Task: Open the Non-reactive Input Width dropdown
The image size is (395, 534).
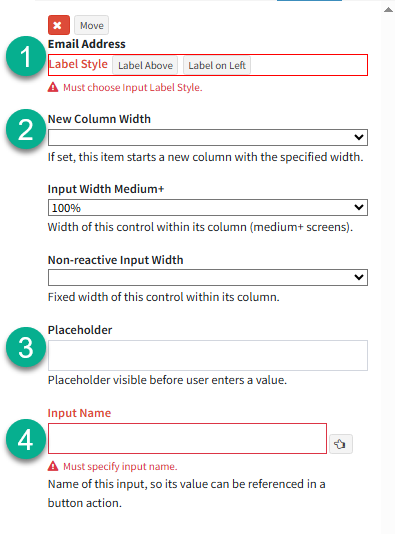Action: (208, 278)
